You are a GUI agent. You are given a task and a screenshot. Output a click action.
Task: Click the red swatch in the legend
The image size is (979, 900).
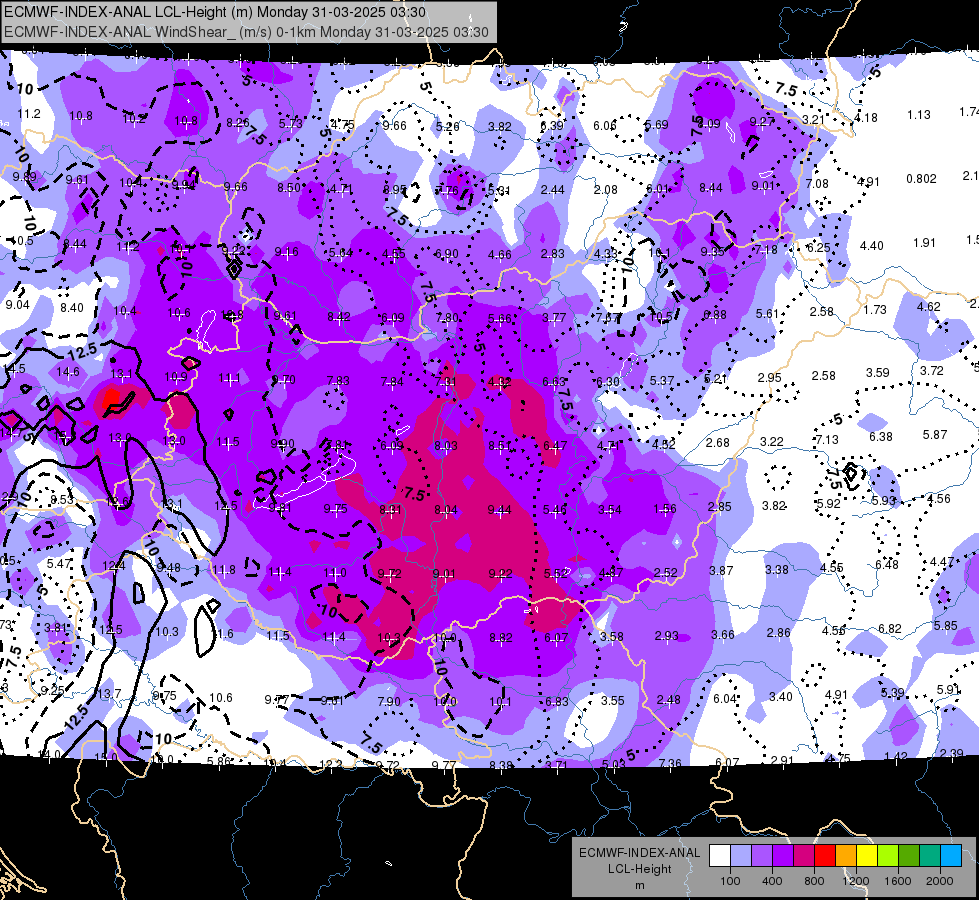click(x=825, y=856)
